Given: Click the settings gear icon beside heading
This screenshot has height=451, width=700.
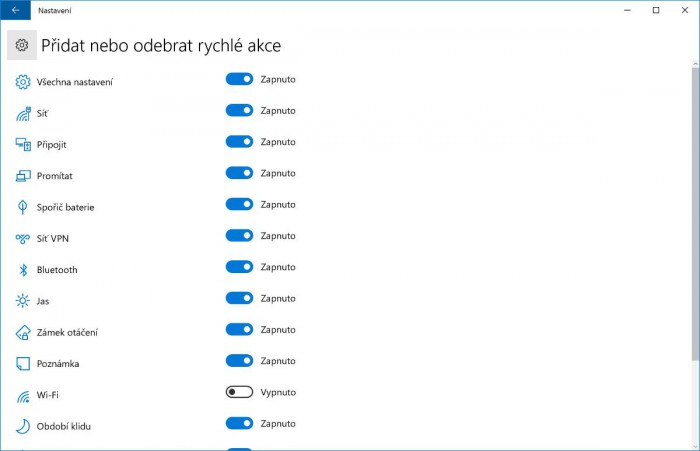Looking at the screenshot, I should pyautogui.click(x=22, y=46).
